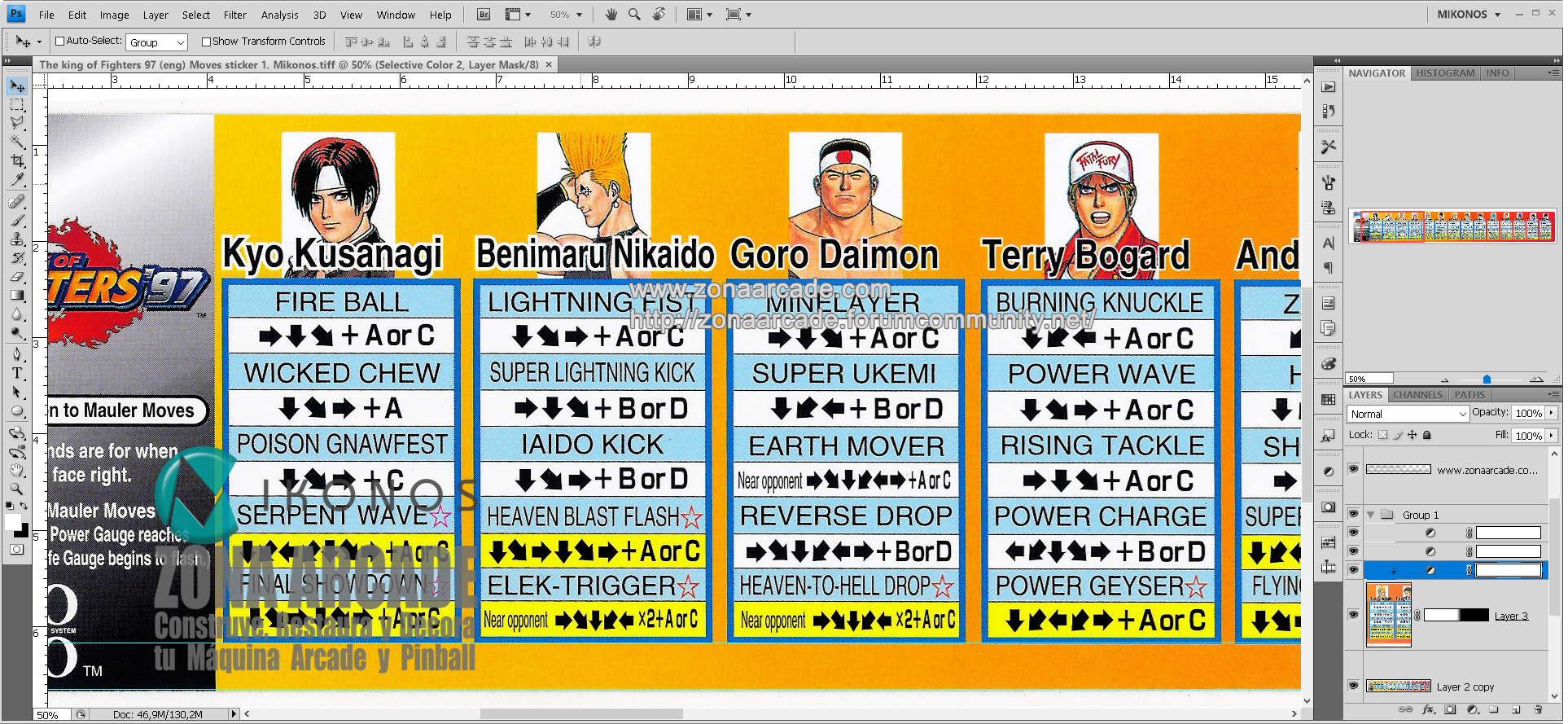
Task: Check Show Transform Controls
Action: coord(206,42)
